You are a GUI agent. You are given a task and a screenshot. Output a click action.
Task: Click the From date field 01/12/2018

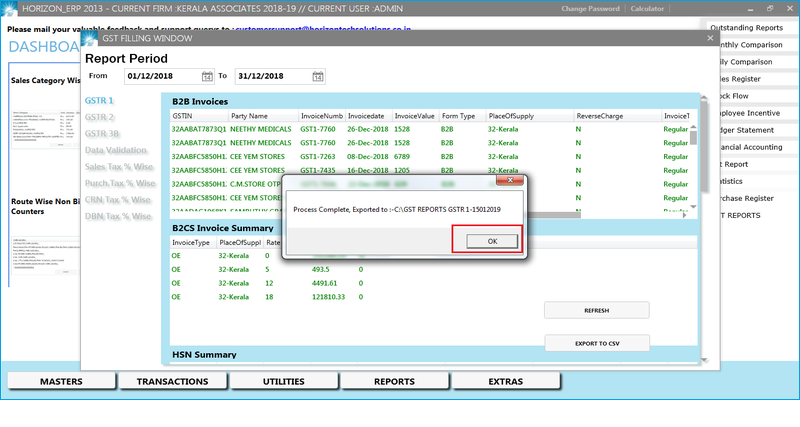160,76
